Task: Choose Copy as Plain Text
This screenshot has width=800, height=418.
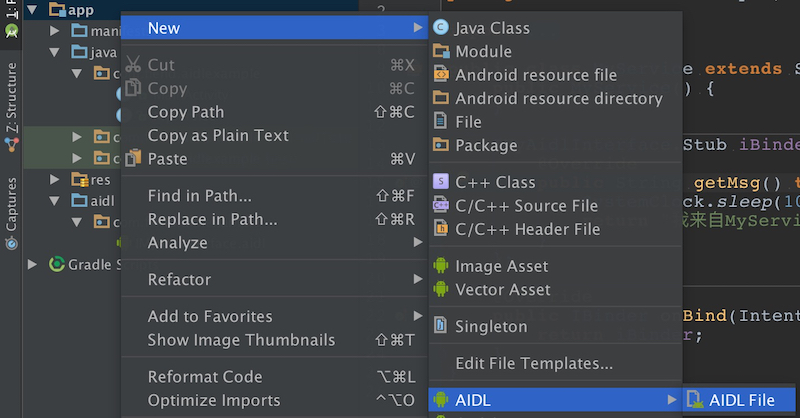Action: (274, 135)
